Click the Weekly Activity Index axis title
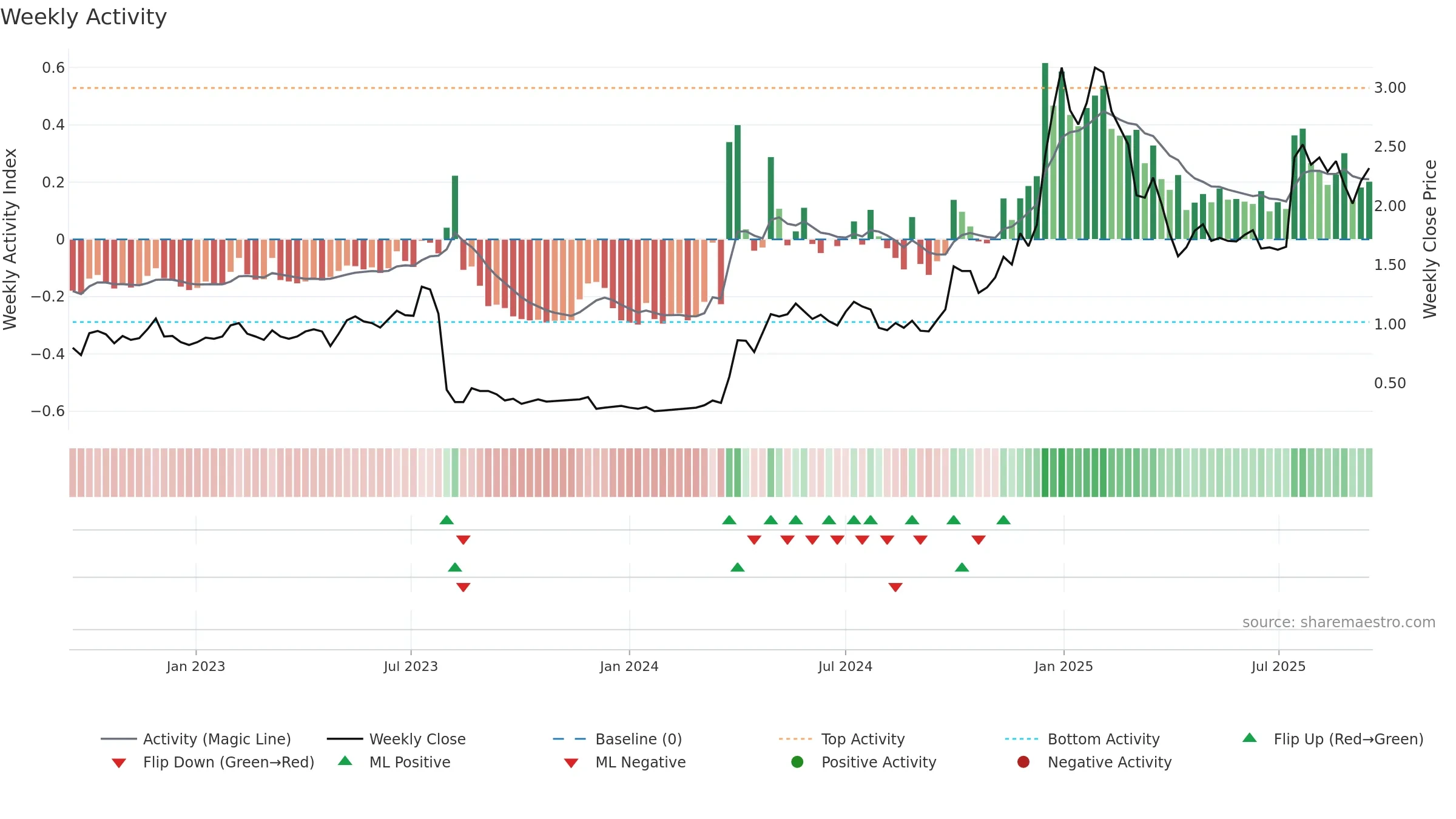The image size is (1456, 819). [x=10, y=239]
